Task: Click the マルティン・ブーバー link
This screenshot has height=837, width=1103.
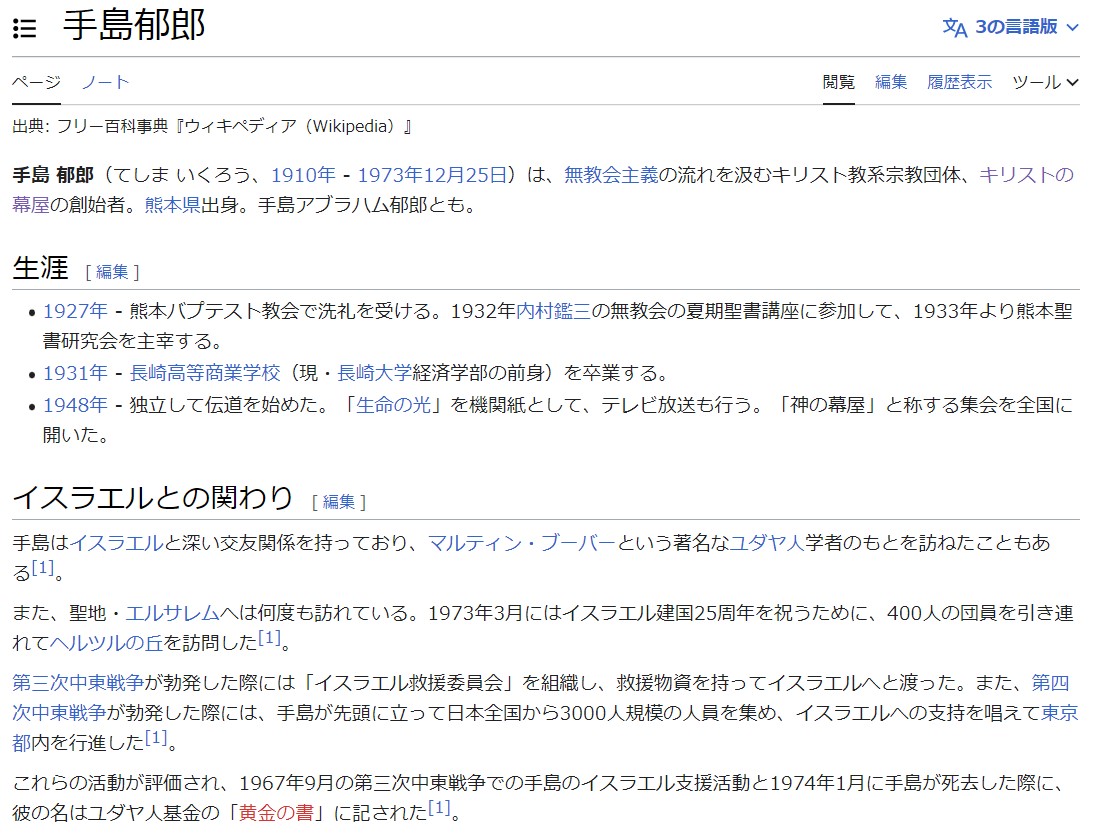Action: [521, 543]
